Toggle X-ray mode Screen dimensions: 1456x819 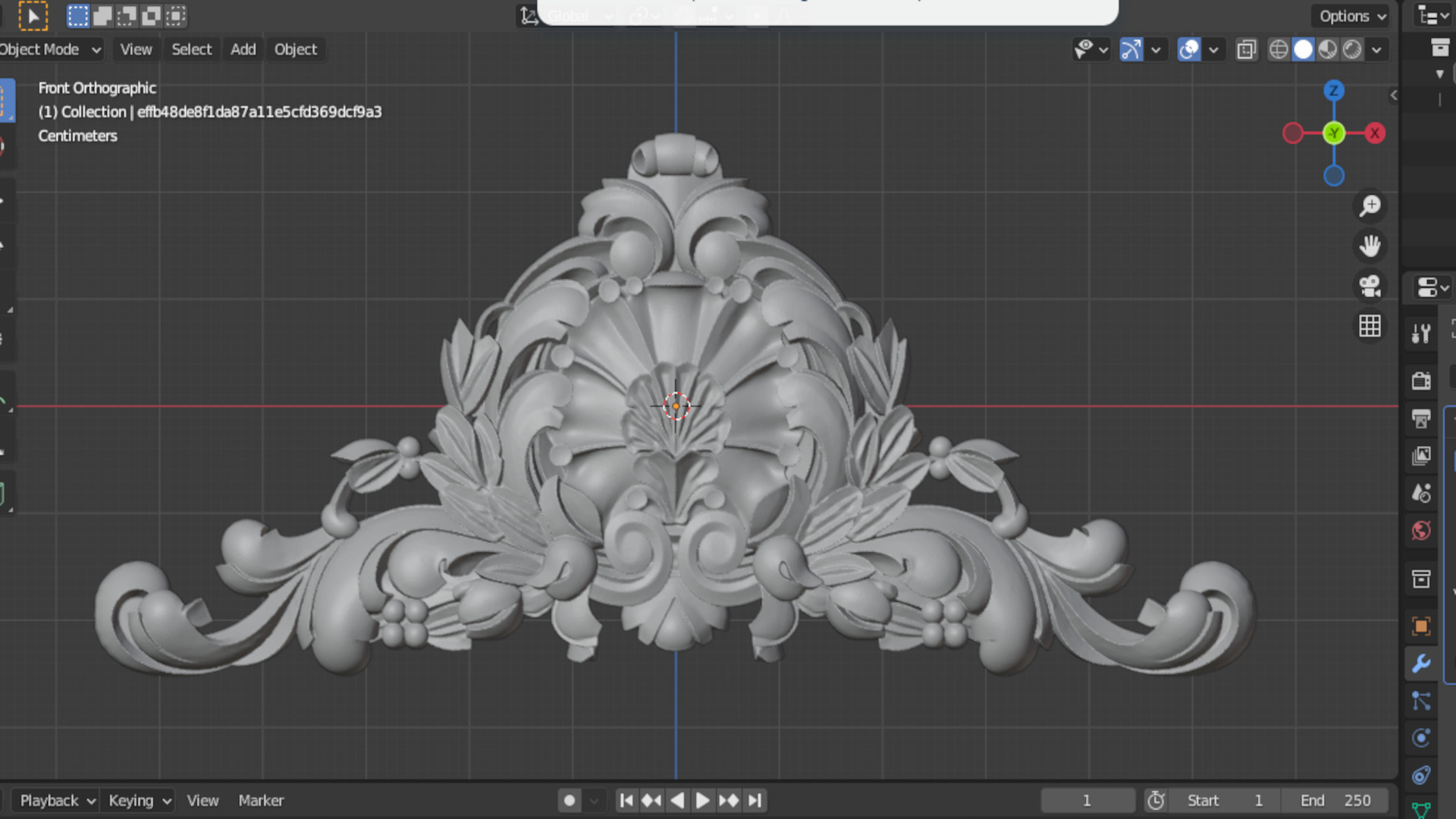pos(1246,49)
